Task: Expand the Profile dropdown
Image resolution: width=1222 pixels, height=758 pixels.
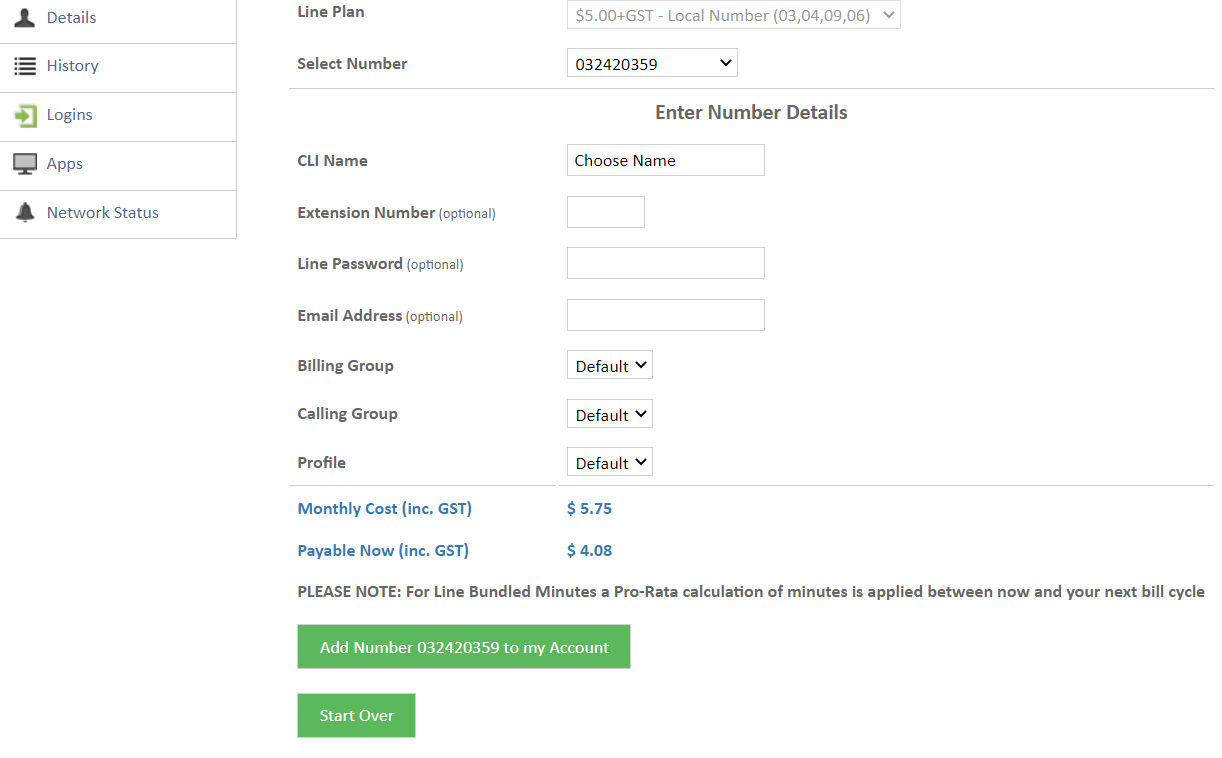Action: pyautogui.click(x=610, y=463)
